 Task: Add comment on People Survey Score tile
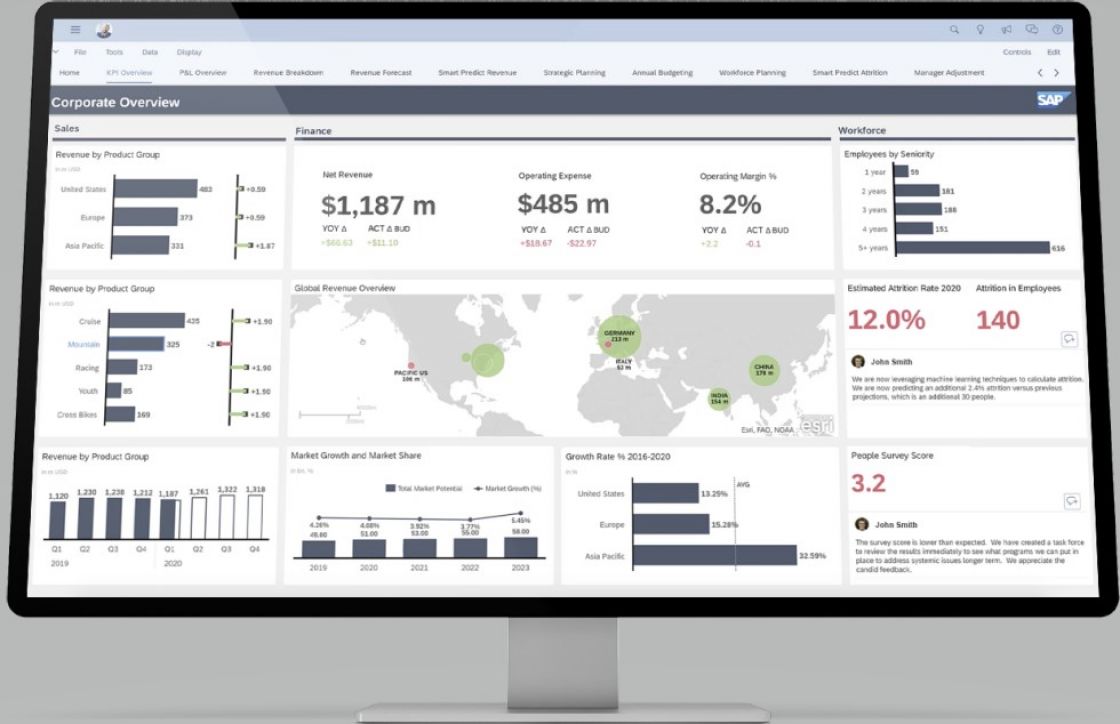(x=1072, y=501)
